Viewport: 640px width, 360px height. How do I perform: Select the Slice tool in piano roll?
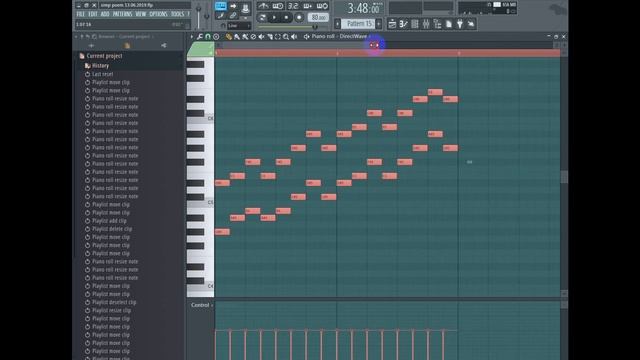pos(270,37)
